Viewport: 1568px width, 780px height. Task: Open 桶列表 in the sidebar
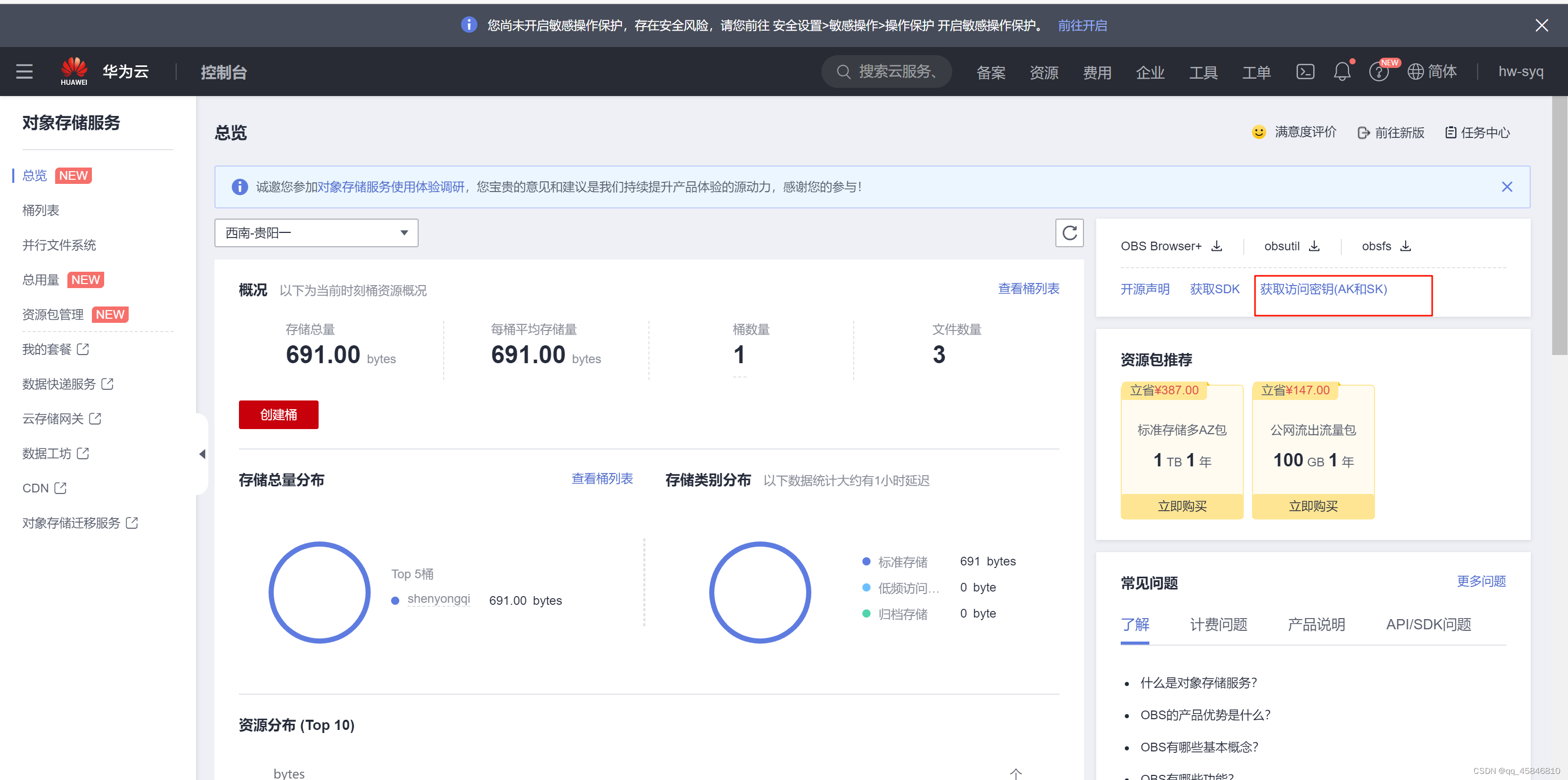(x=41, y=210)
